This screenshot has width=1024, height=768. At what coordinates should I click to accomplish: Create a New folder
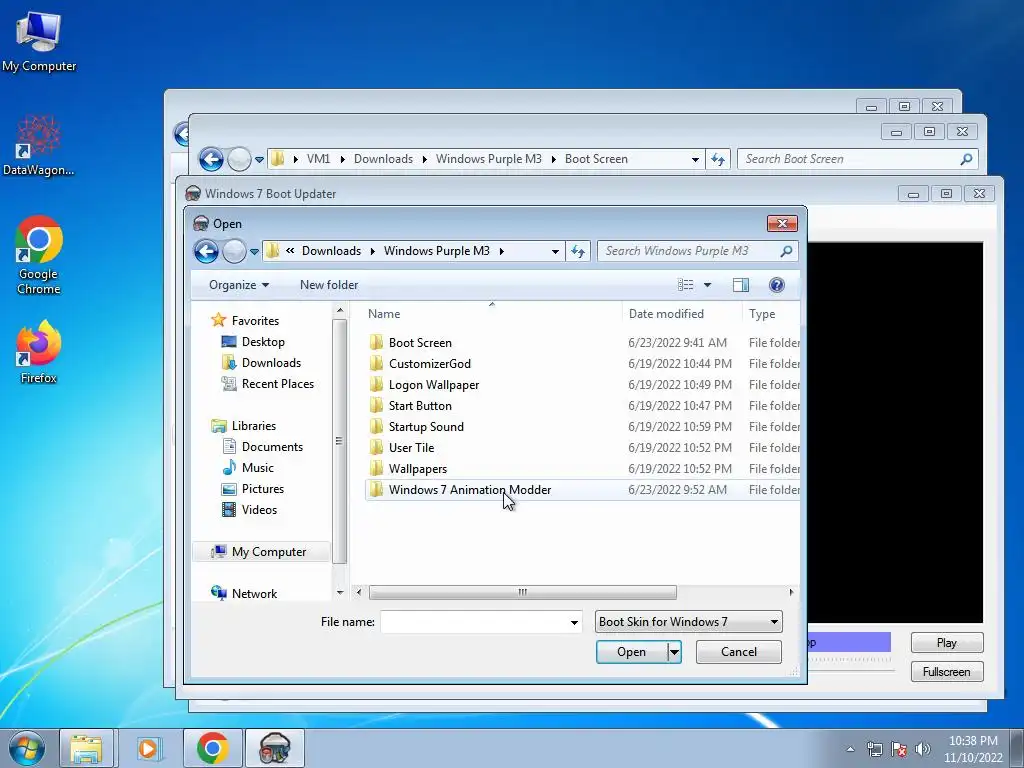tap(328, 285)
